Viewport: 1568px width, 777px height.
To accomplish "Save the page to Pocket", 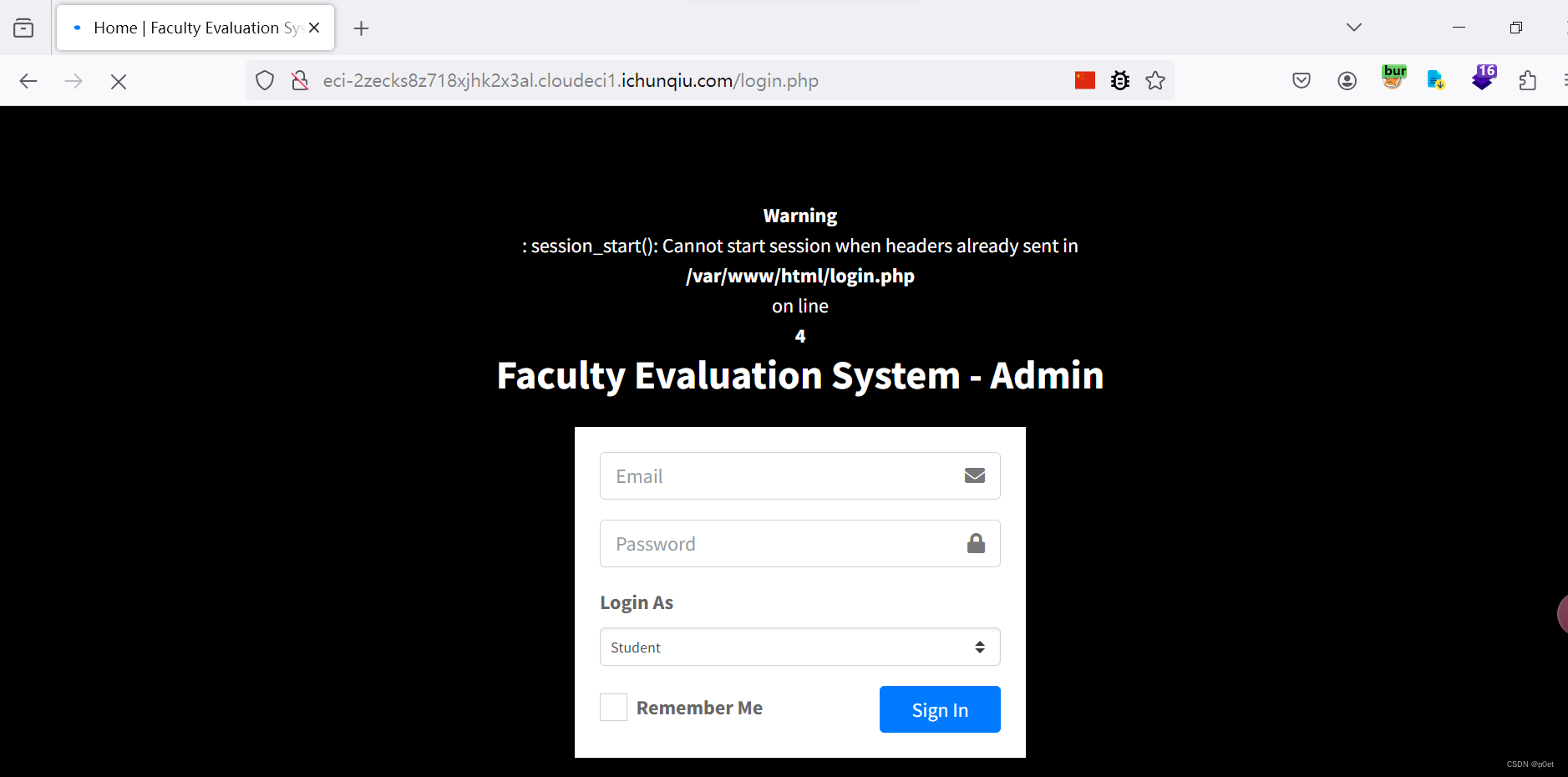I will [1302, 80].
